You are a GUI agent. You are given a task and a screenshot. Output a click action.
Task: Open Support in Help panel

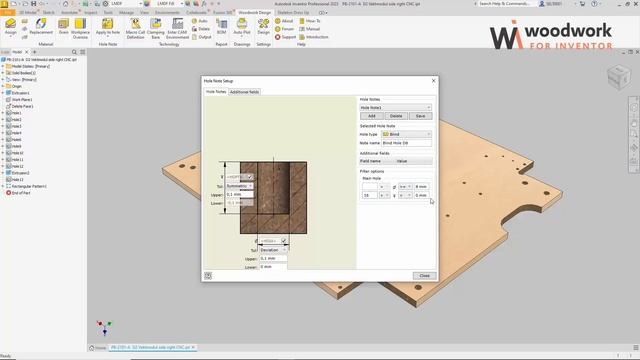[x=285, y=37]
